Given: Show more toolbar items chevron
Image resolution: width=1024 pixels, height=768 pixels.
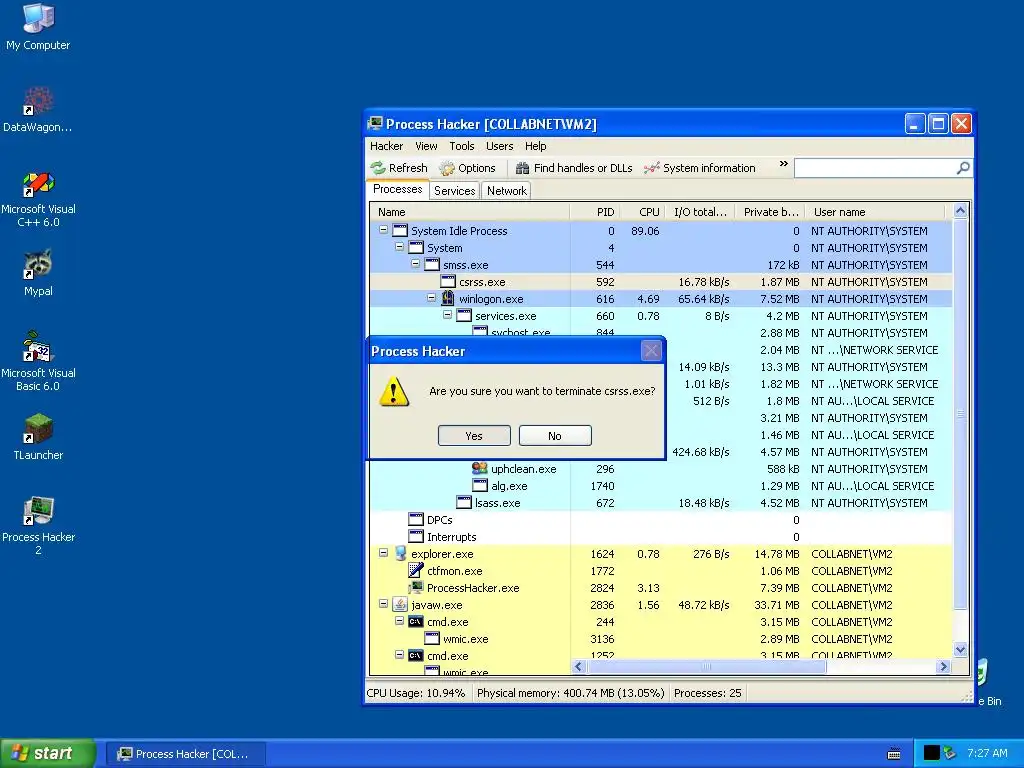Looking at the screenshot, I should click(783, 164).
